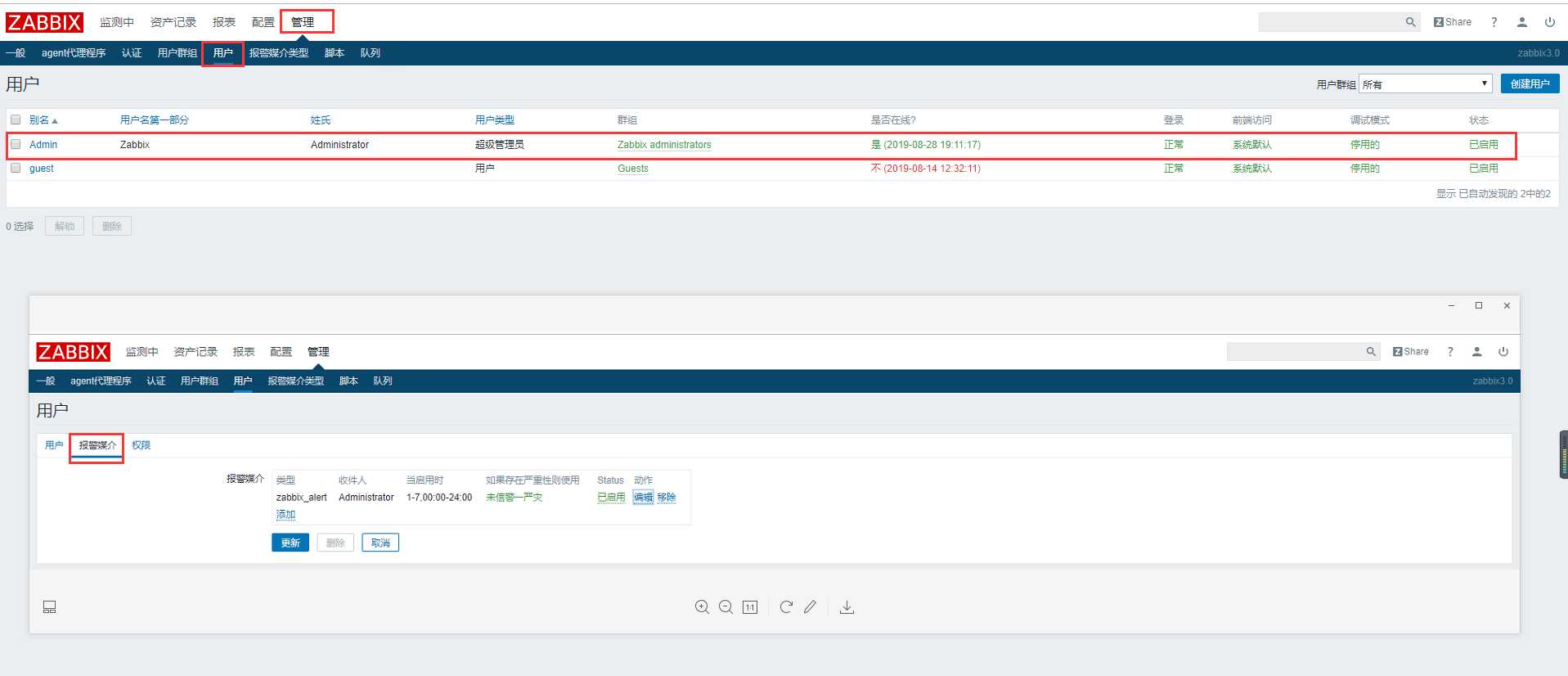Click the search magnifier in the lower window header
This screenshot has height=676, width=1568.
click(1371, 352)
